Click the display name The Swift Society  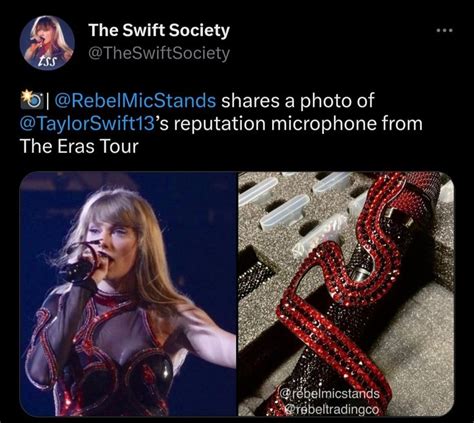tap(159, 30)
